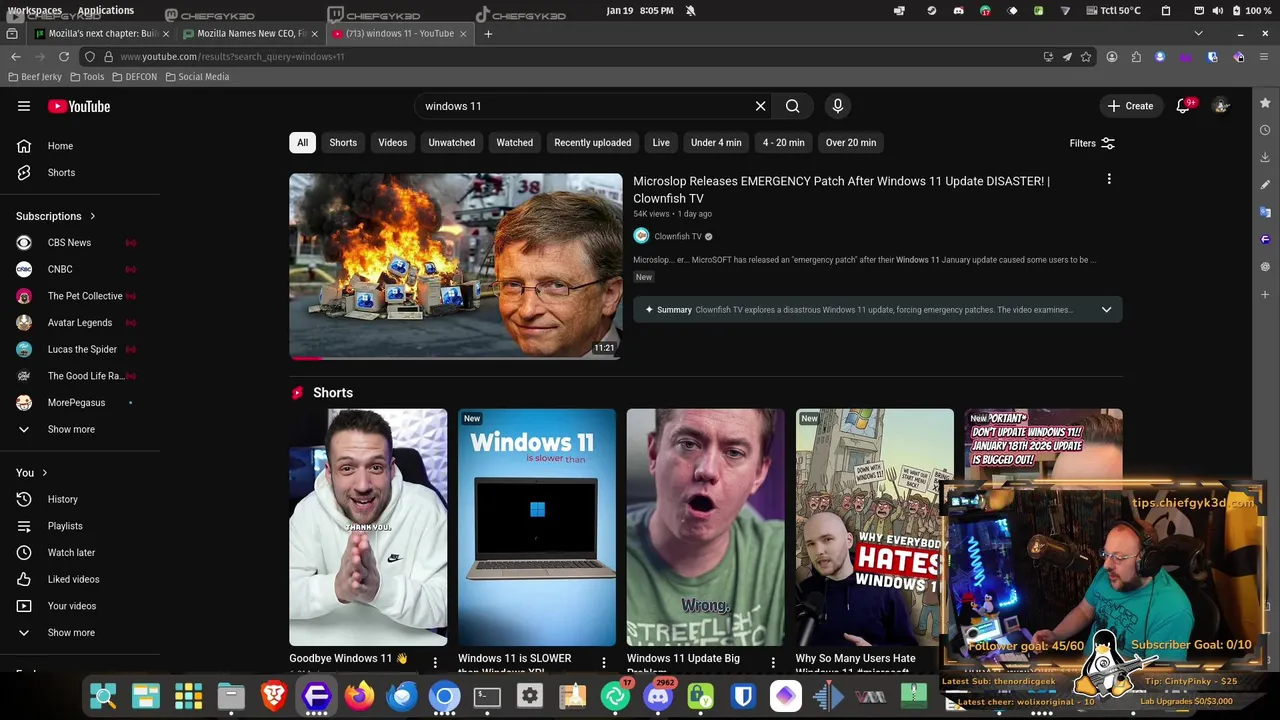Image resolution: width=1280 pixels, height=720 pixels.
Task: Open the Applications menu in top panel
Action: (x=105, y=11)
